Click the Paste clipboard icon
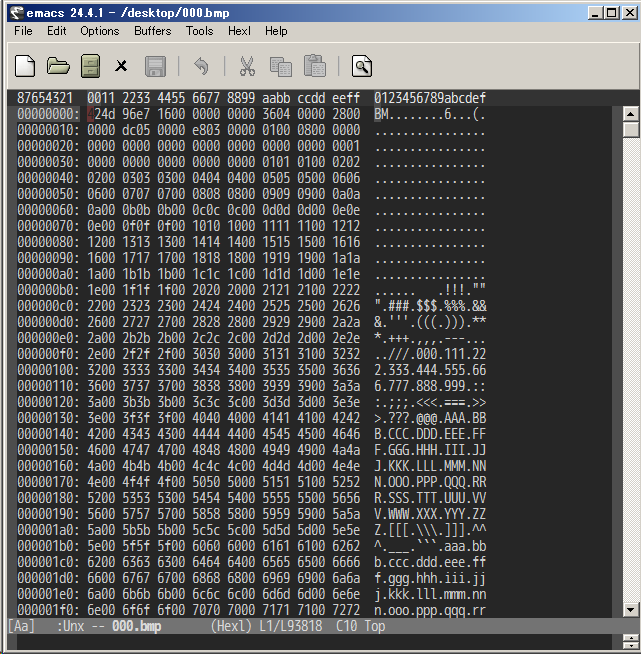This screenshot has height=654, width=641. [315, 67]
